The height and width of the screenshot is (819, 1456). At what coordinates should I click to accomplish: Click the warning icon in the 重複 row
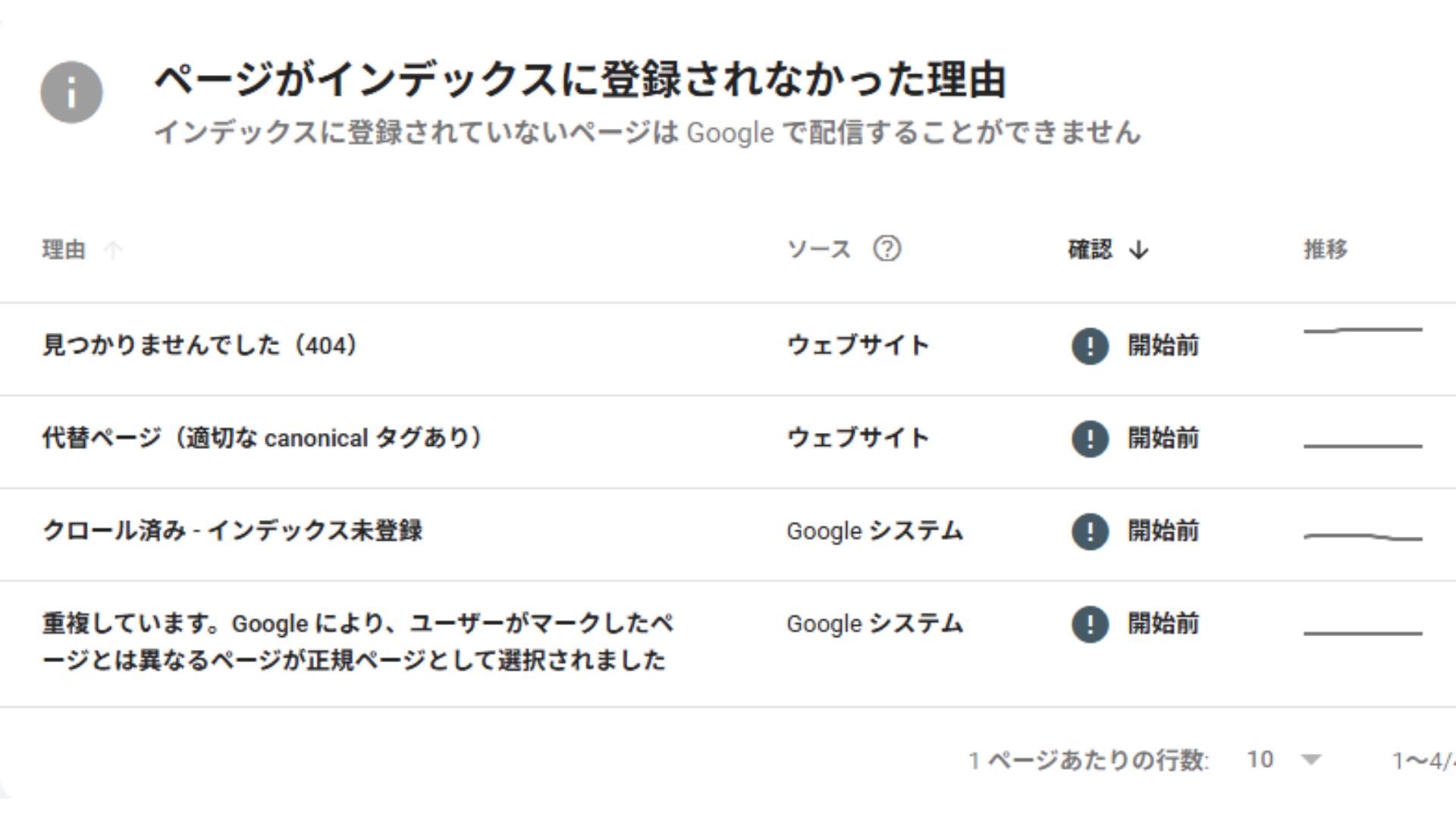pyautogui.click(x=1090, y=624)
